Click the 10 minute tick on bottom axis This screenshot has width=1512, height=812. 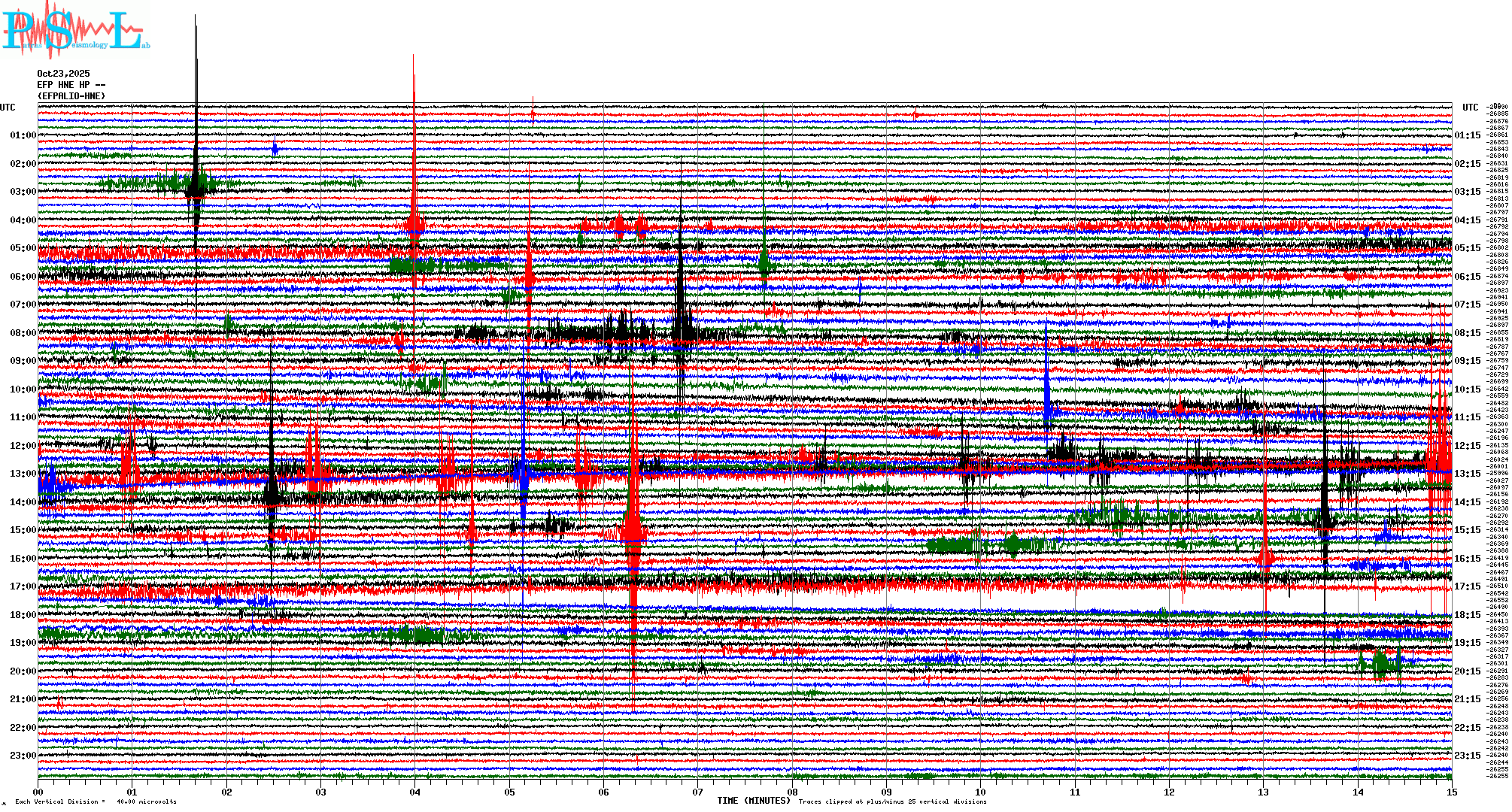coord(980,792)
